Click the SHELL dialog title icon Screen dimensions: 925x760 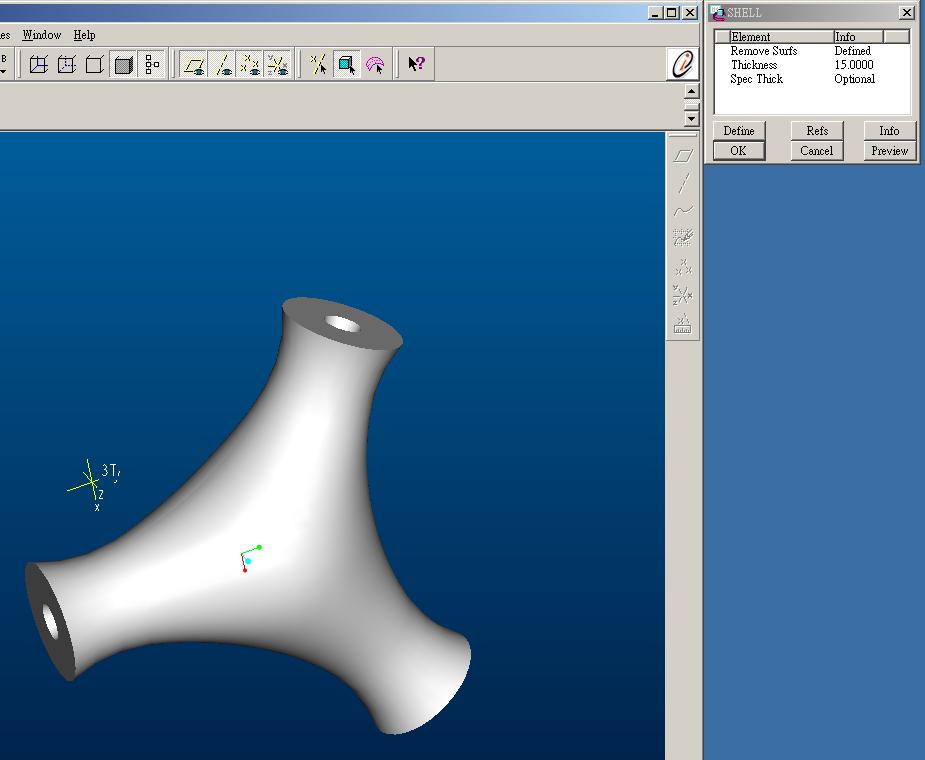point(717,12)
